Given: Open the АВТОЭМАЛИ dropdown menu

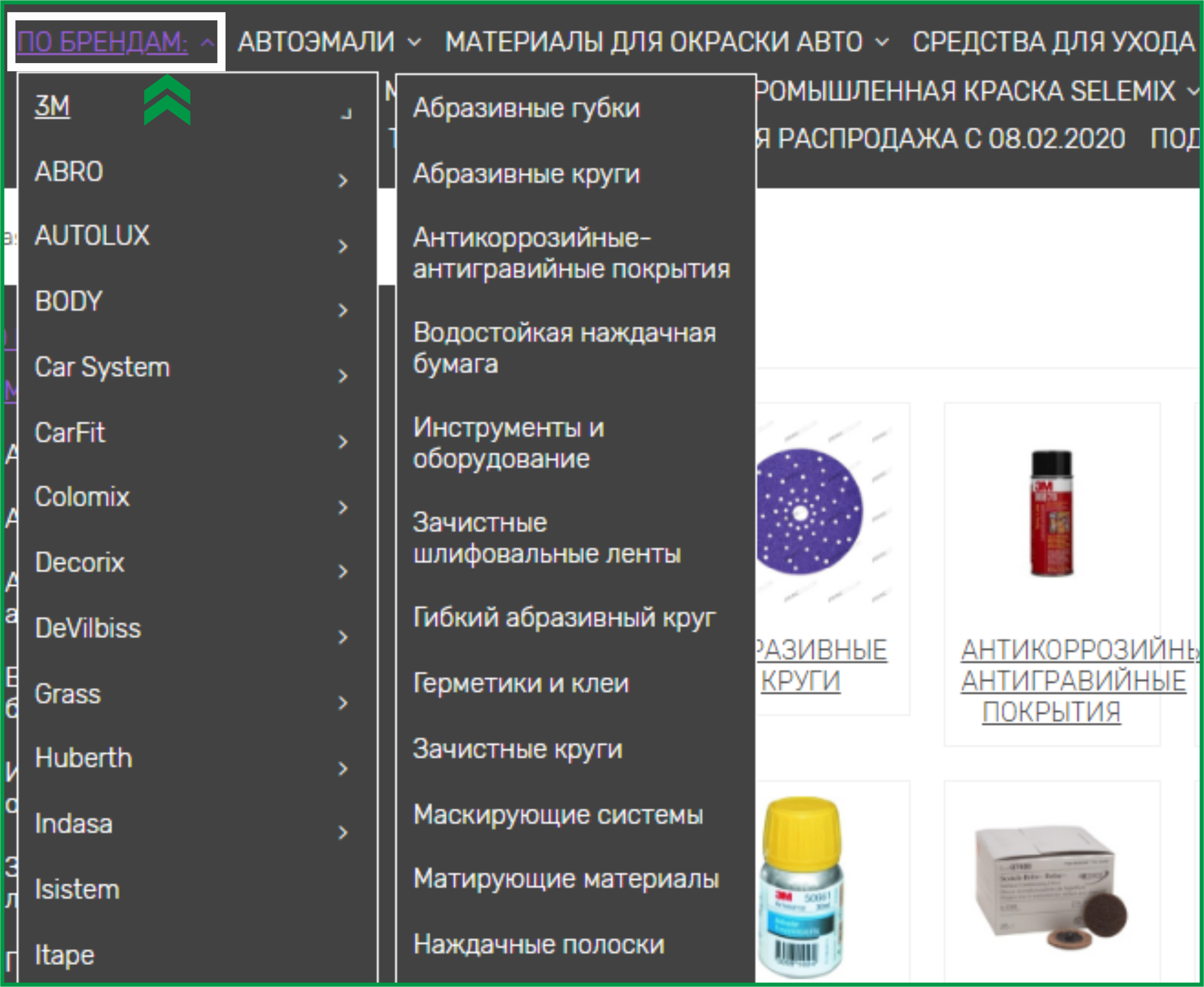Looking at the screenshot, I should point(330,42).
